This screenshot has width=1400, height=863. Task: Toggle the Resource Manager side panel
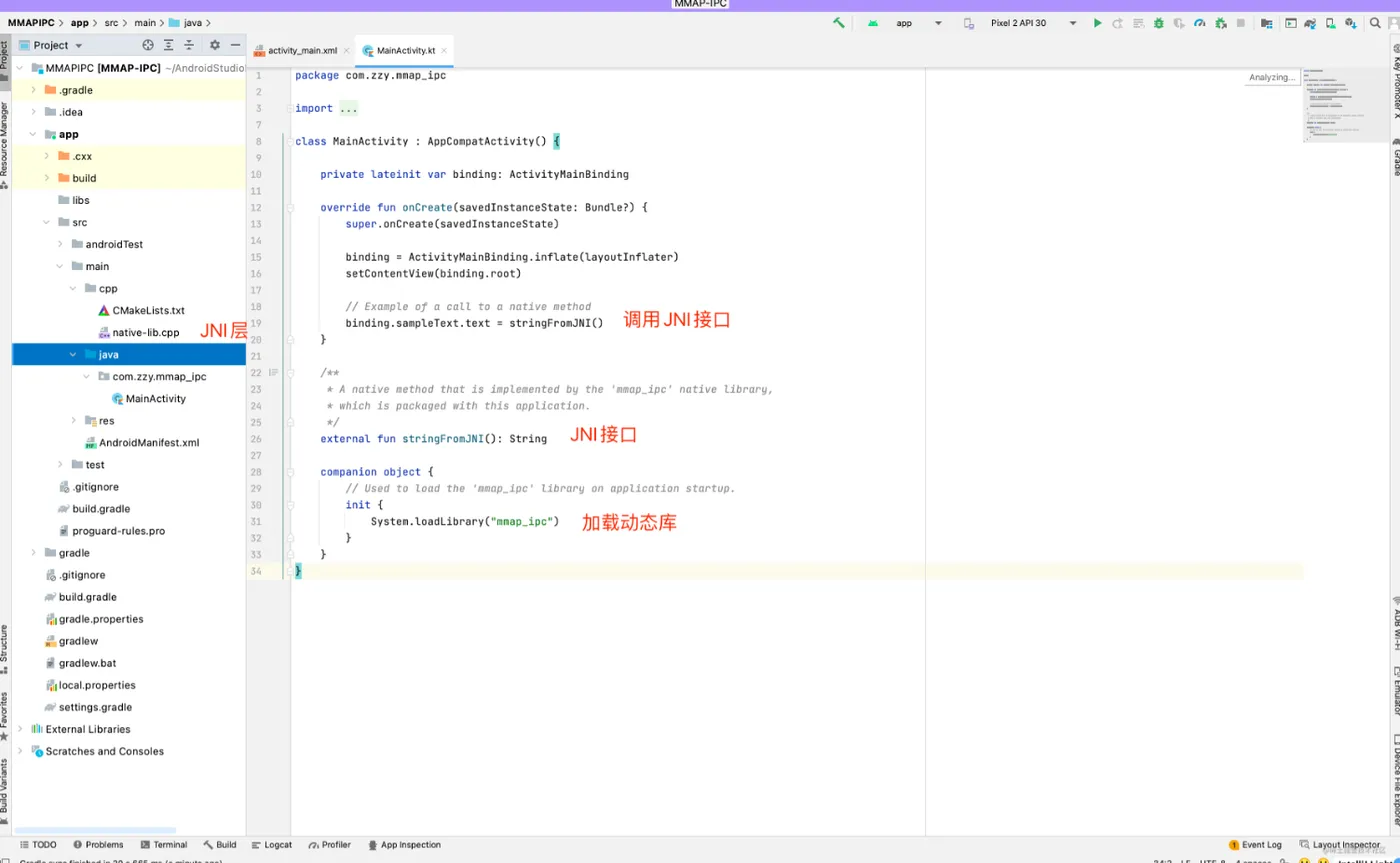point(5,145)
